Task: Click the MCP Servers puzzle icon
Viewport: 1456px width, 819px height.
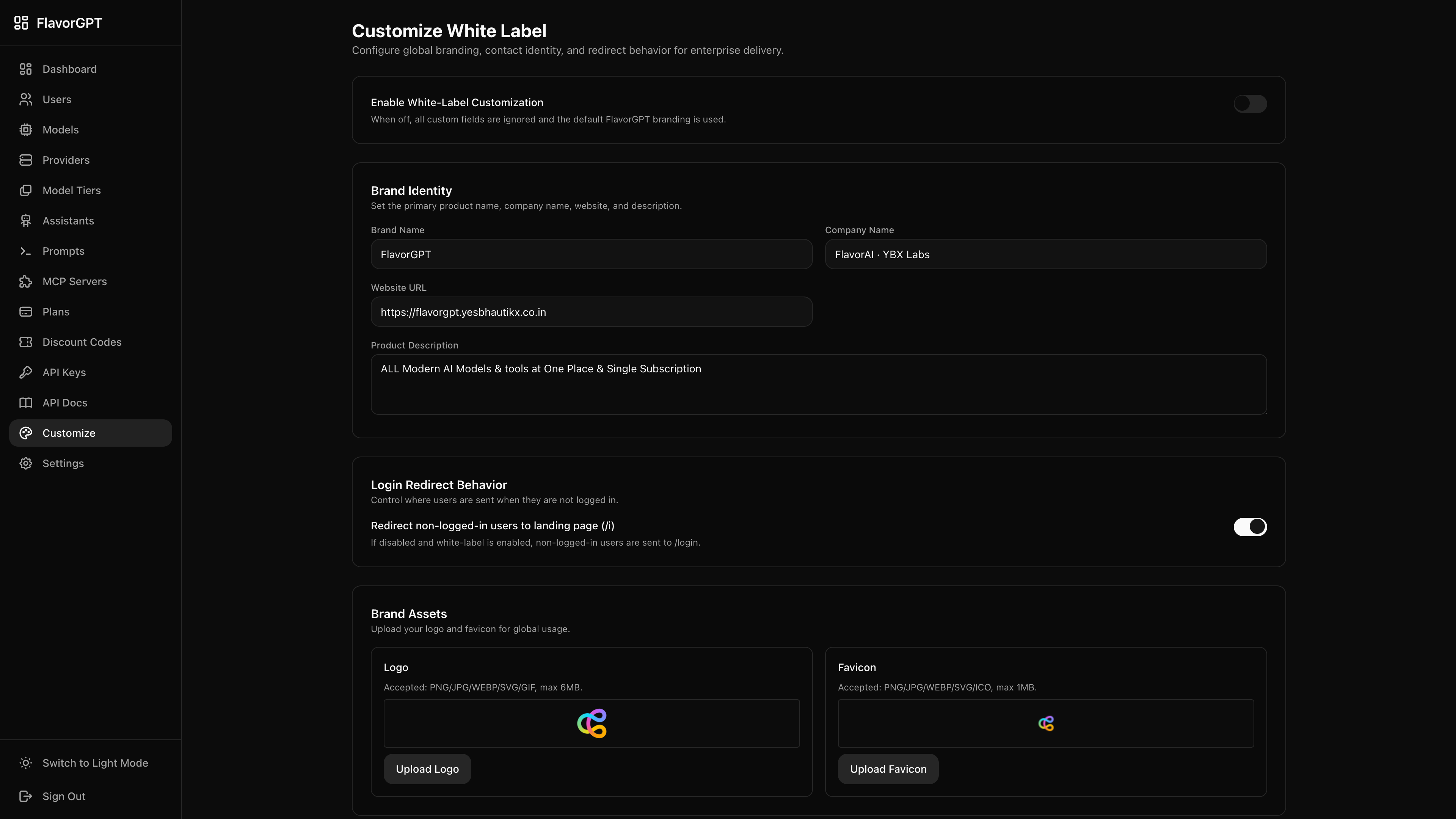Action: pyautogui.click(x=25, y=281)
